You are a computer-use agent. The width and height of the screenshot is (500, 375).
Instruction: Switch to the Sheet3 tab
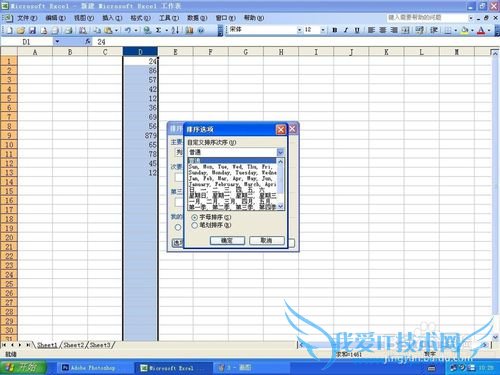[100, 345]
